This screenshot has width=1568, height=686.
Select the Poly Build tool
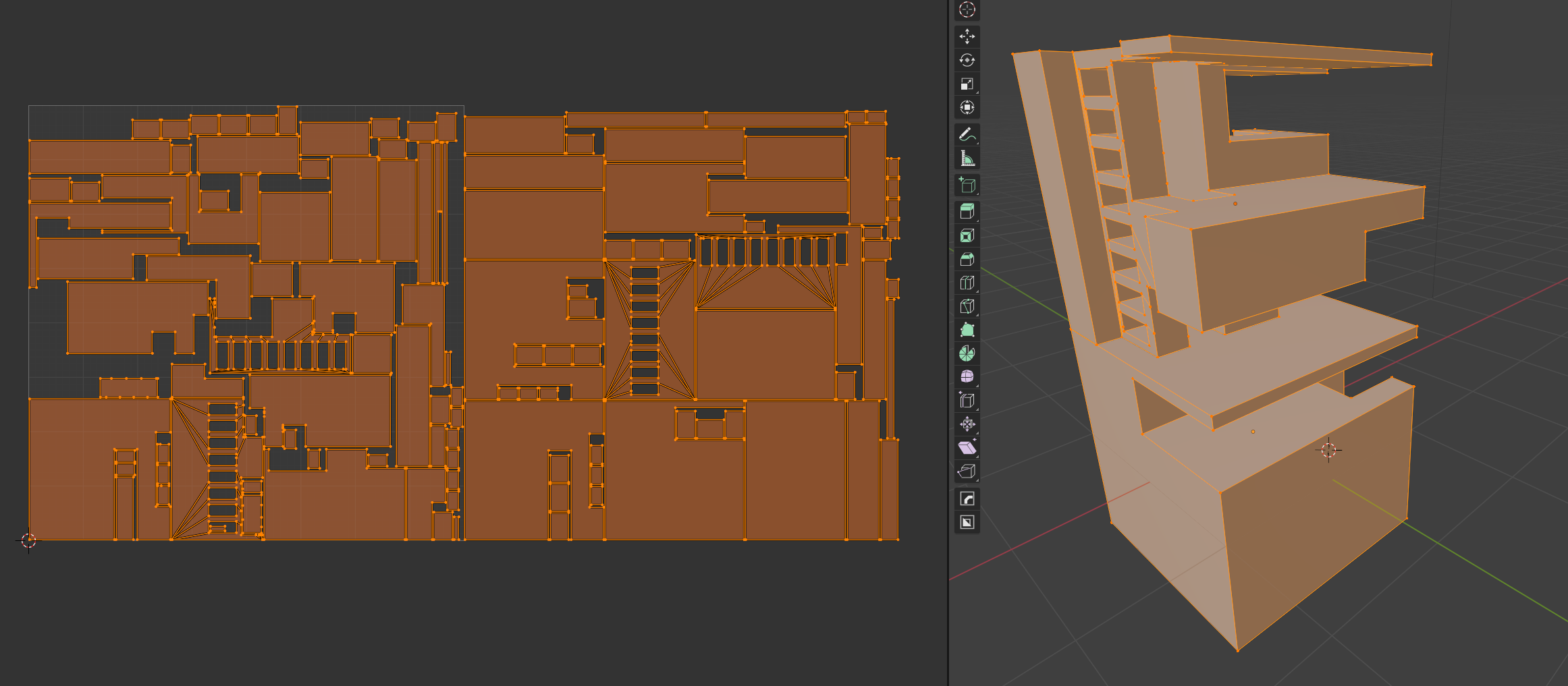click(967, 330)
